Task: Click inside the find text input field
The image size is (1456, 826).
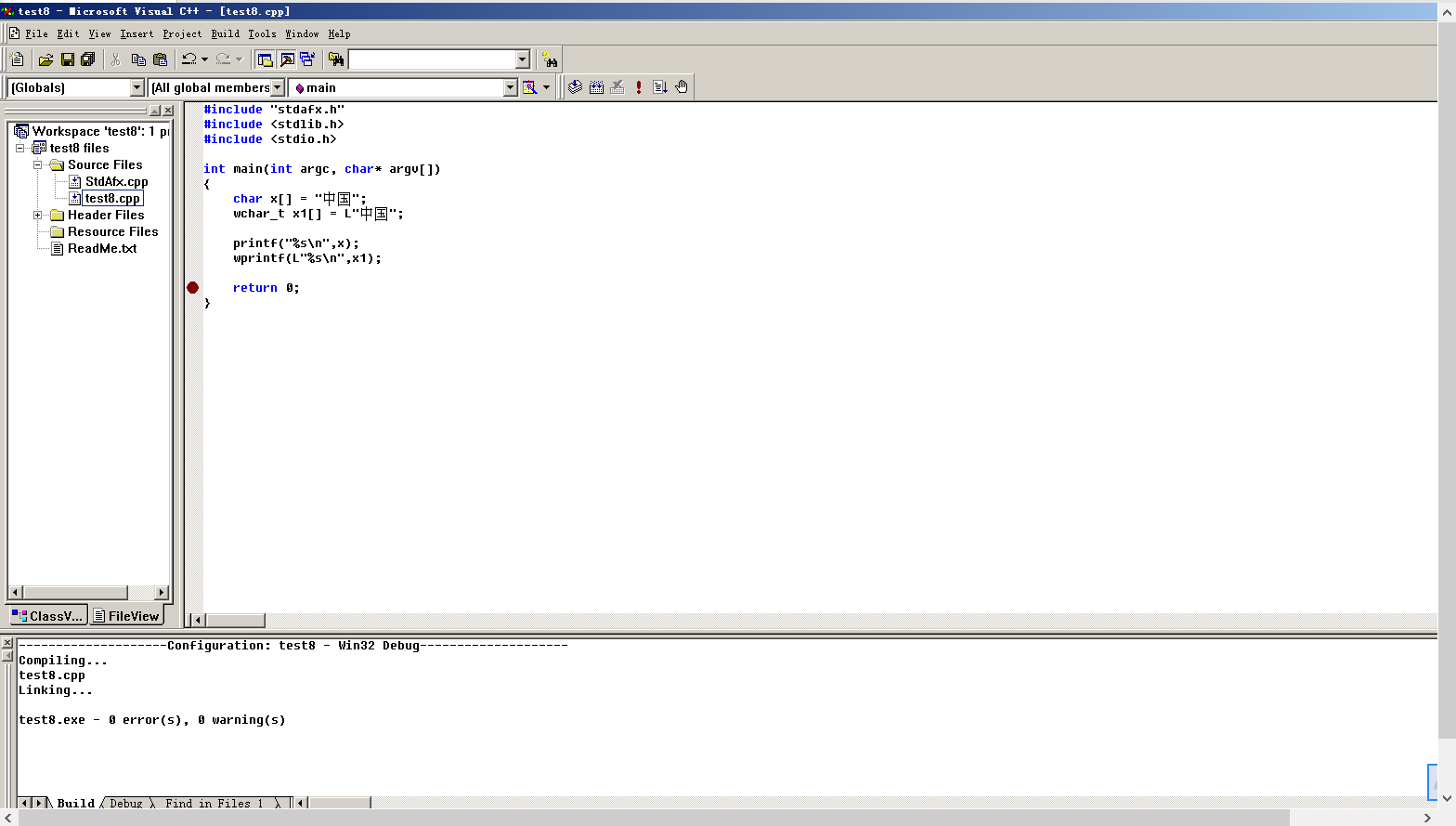Action: (x=432, y=59)
